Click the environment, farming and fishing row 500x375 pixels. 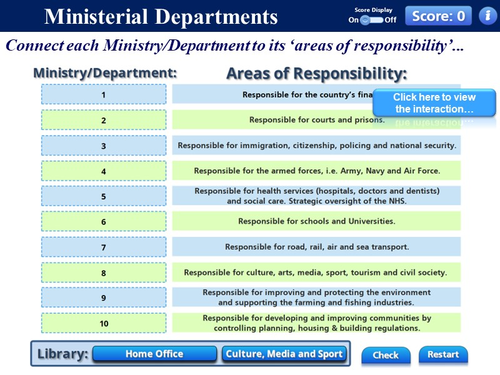316,297
